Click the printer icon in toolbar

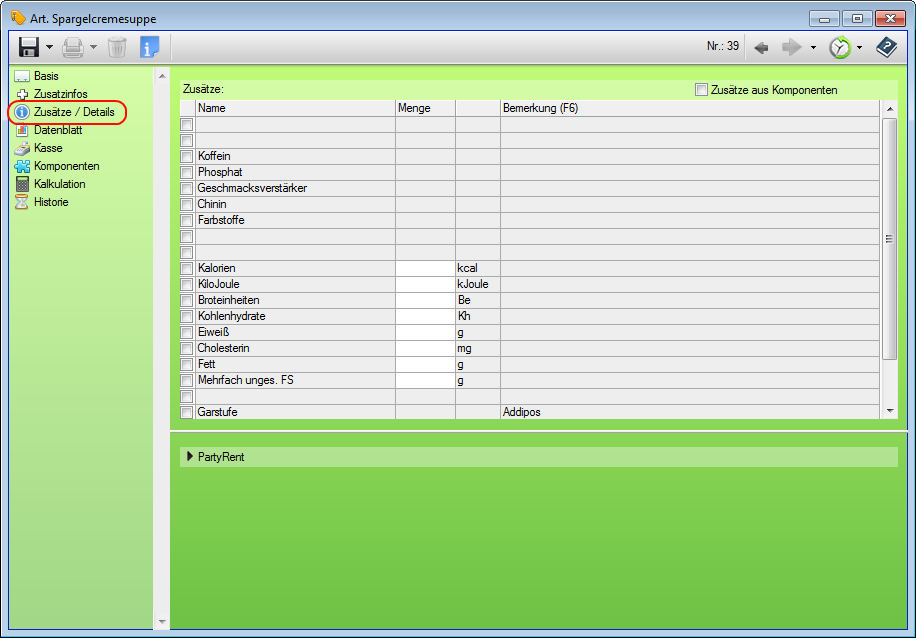click(x=73, y=47)
